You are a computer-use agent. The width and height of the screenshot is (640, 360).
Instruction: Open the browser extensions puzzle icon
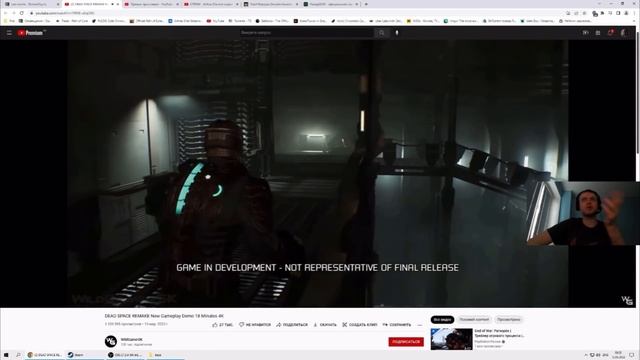pos(602,13)
